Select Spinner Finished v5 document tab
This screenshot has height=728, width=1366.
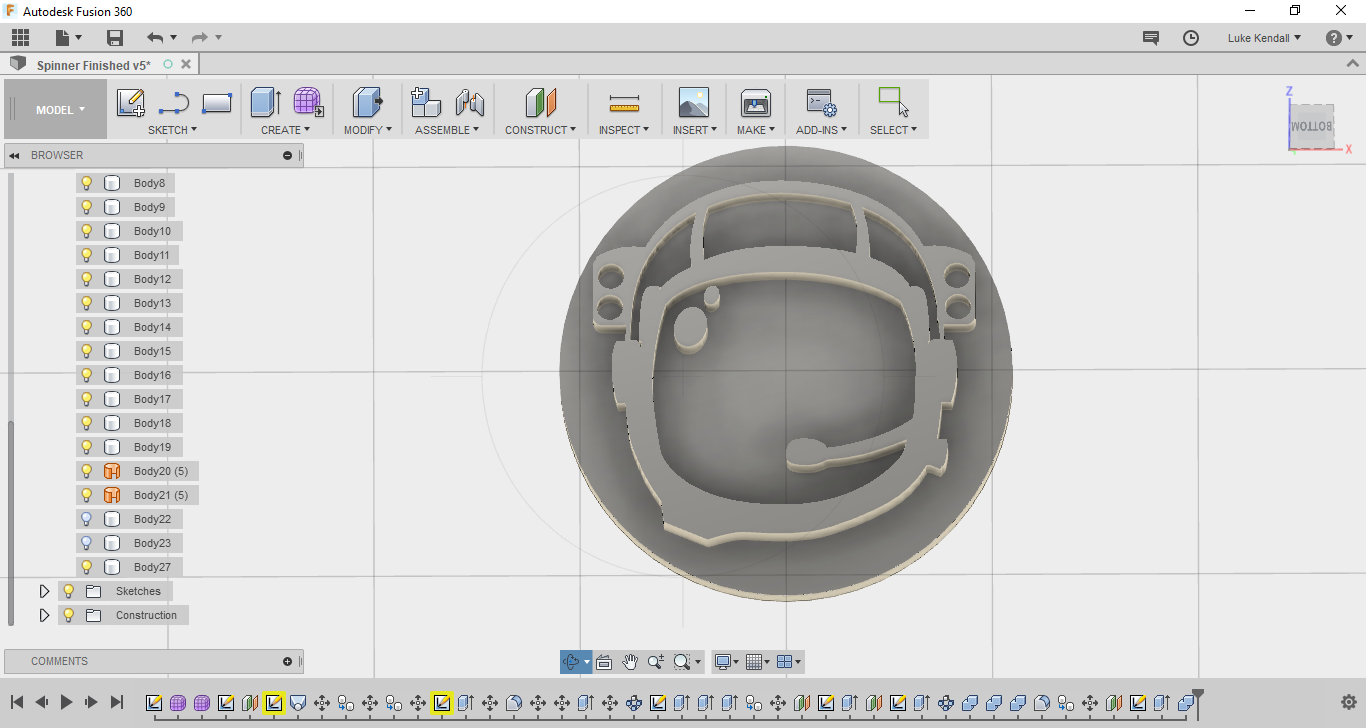click(94, 65)
